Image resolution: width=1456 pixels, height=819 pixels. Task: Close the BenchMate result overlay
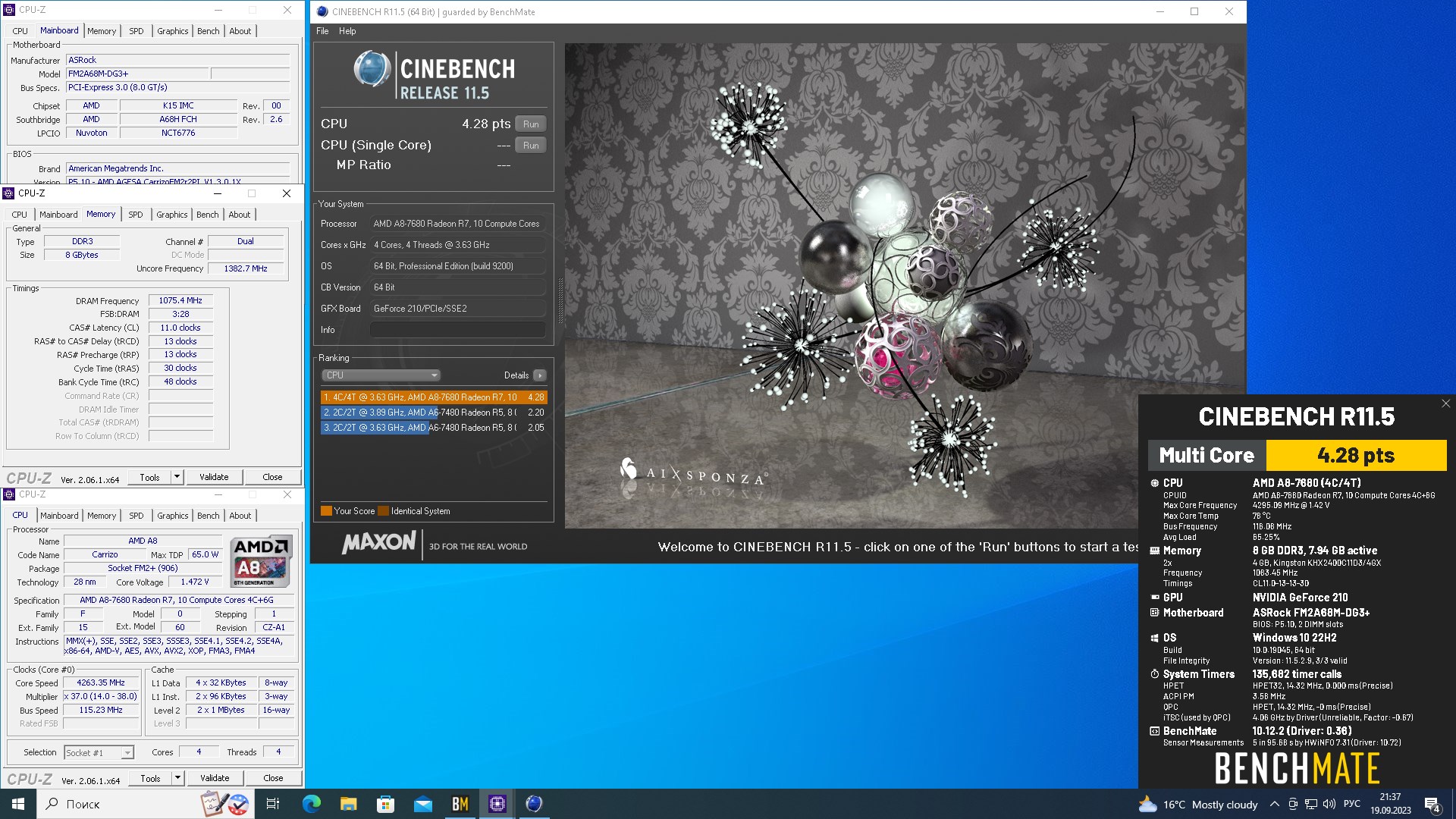[x=1445, y=403]
